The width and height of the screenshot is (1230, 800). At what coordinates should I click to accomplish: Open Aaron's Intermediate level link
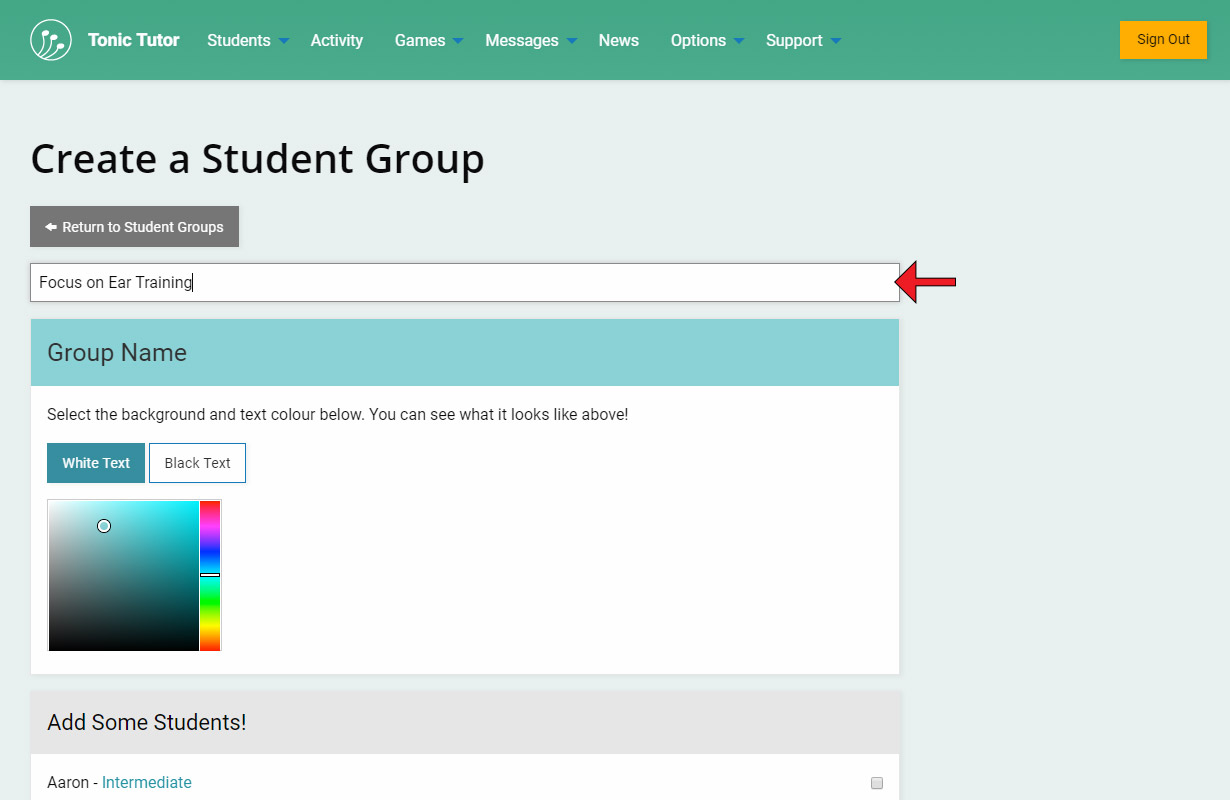(x=147, y=783)
